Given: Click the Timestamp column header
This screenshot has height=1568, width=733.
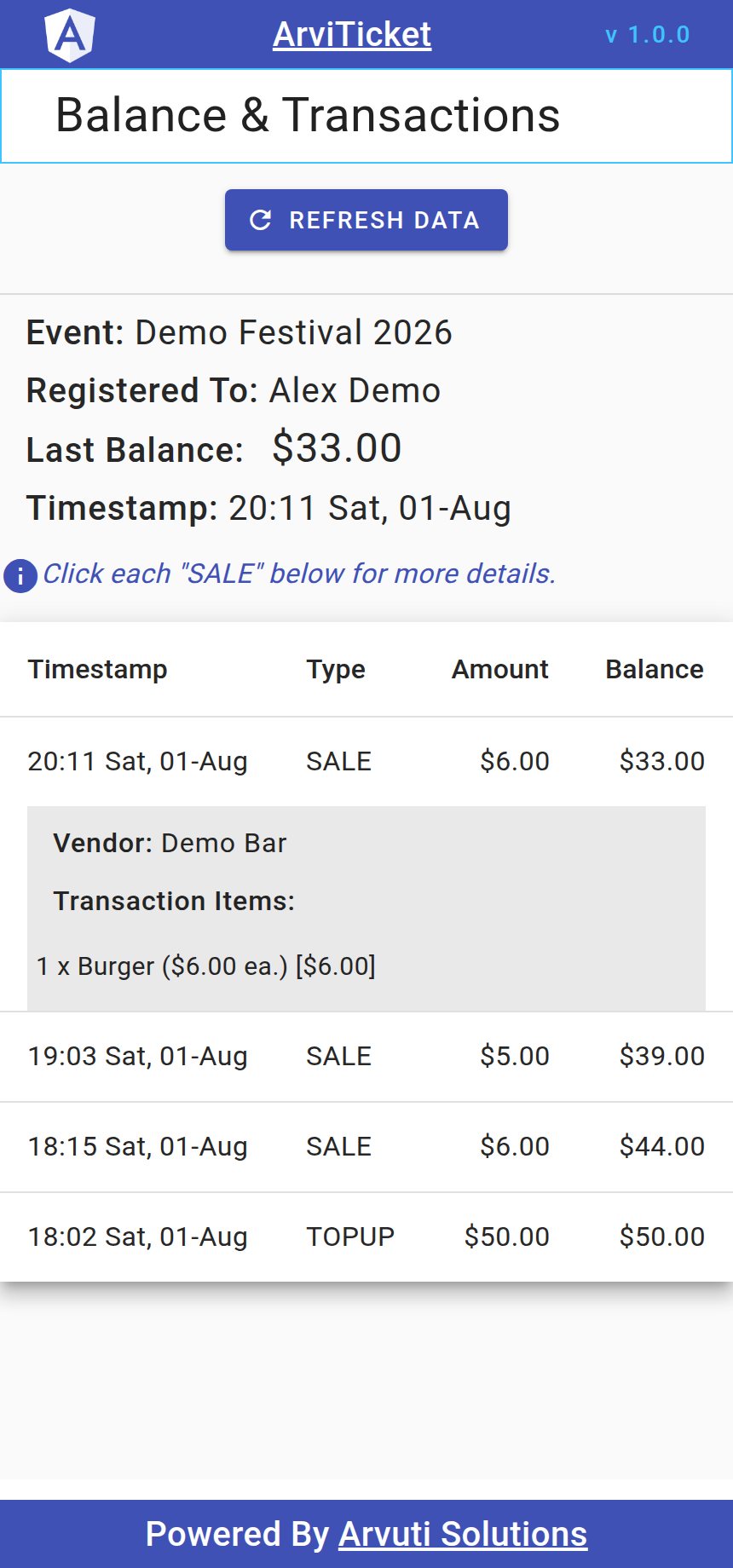Looking at the screenshot, I should [x=97, y=670].
